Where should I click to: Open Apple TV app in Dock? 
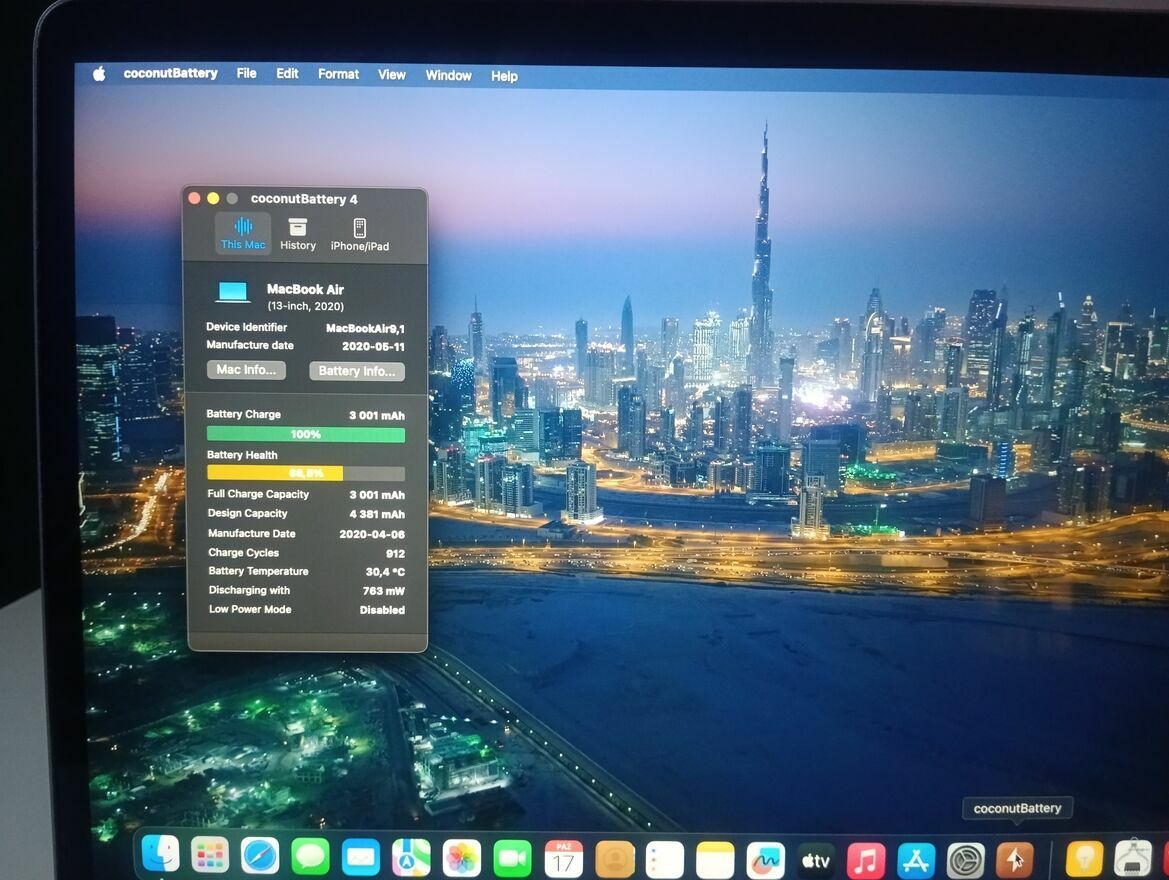click(815, 859)
